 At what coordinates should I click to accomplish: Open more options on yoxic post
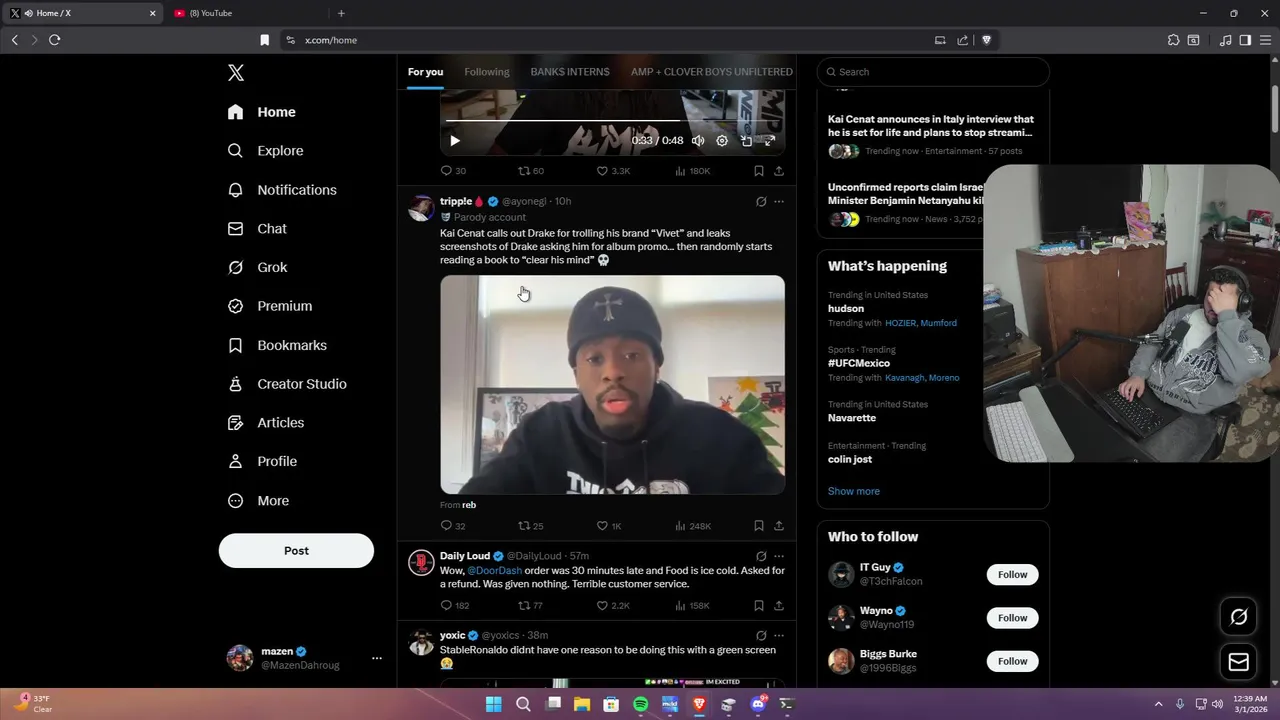[x=779, y=636]
